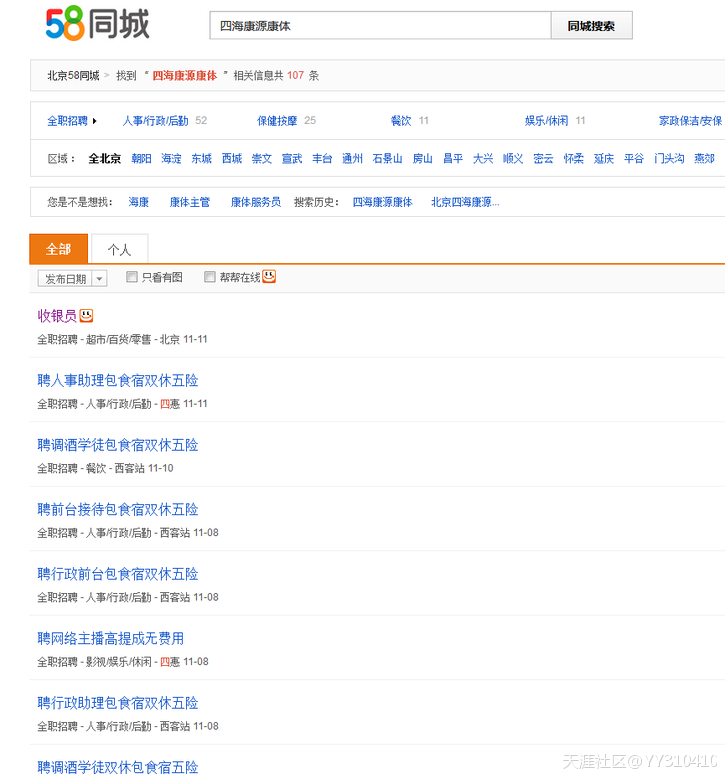Image resolution: width=725 pixels, height=779 pixels.
Task: Select the 宣武 district
Action: [292, 158]
